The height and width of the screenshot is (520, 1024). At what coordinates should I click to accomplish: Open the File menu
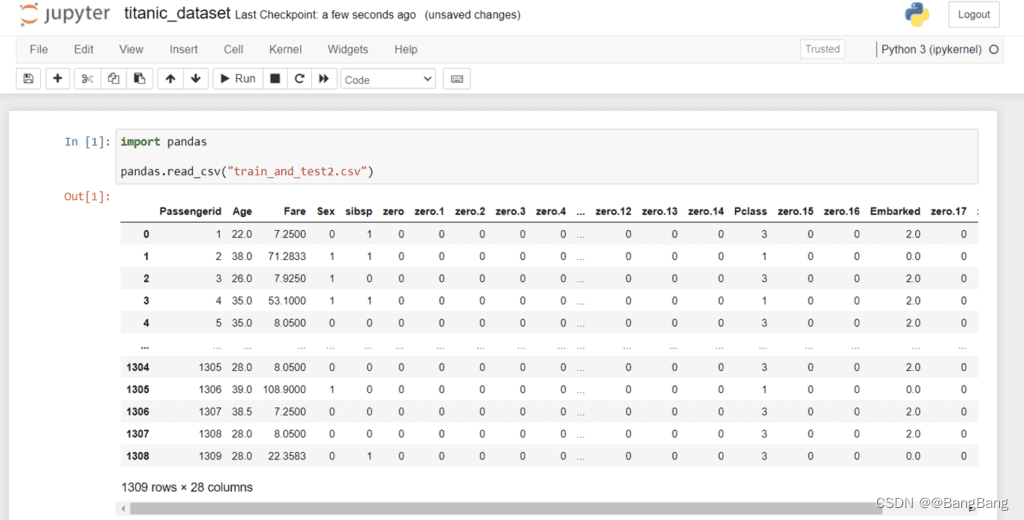tap(39, 50)
